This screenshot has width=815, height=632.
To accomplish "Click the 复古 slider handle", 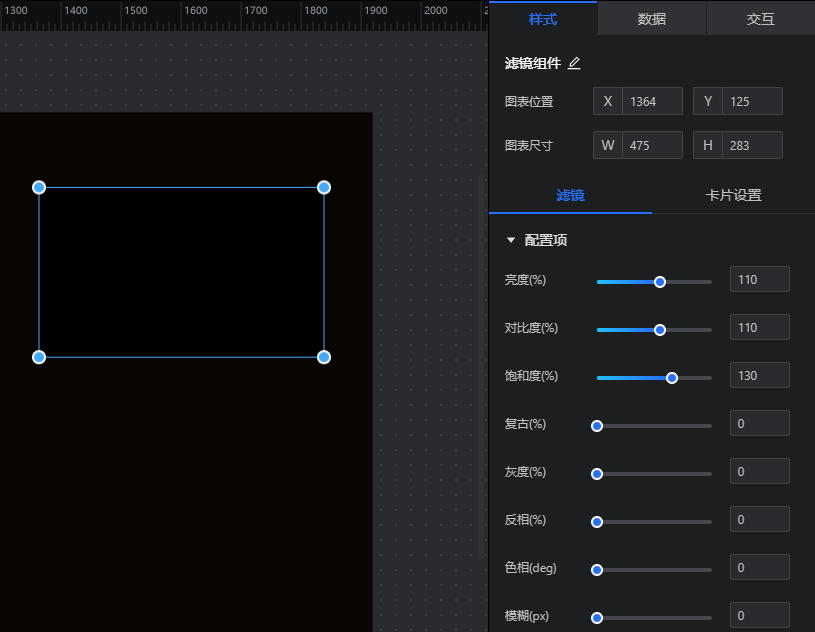I will [597, 426].
